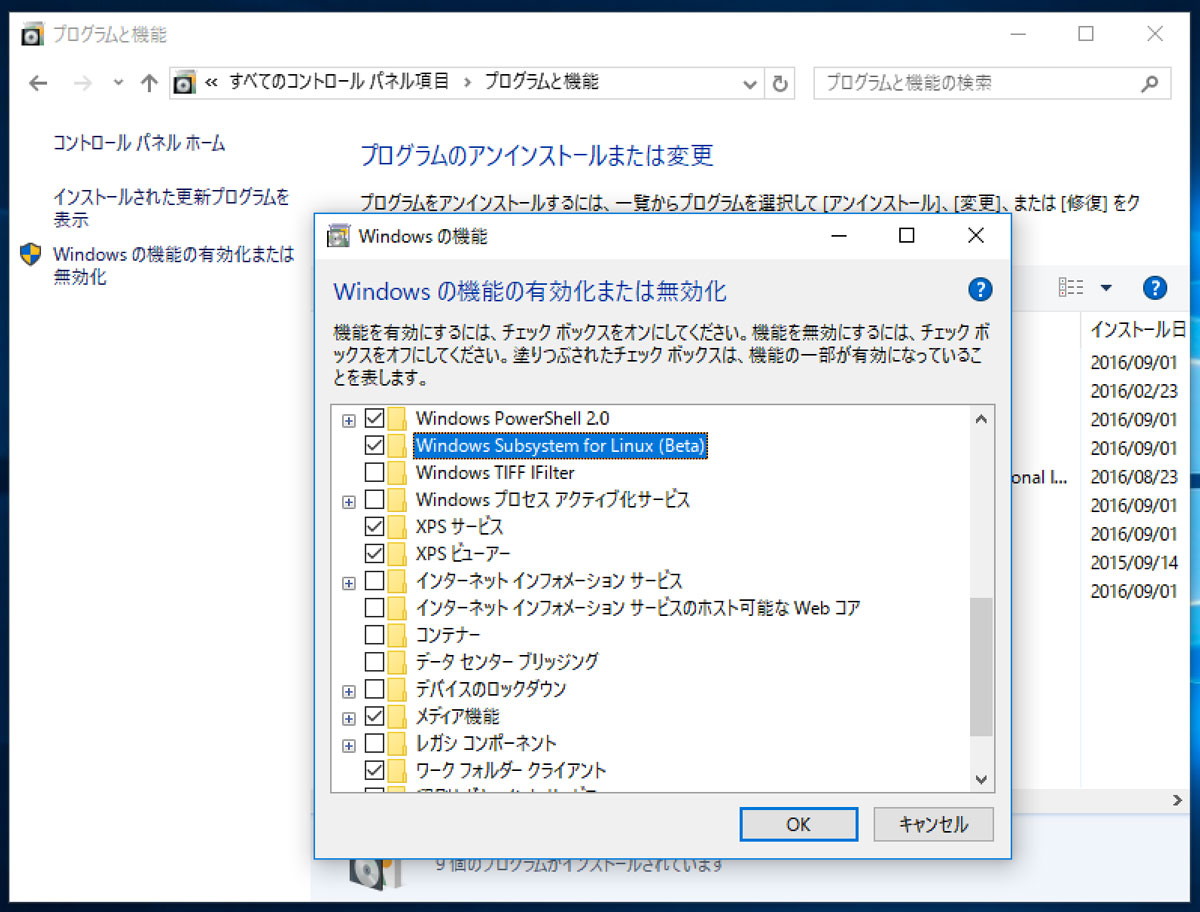Select コンテナー feature label
Viewport: 1200px width, 912px height.
tap(448, 635)
